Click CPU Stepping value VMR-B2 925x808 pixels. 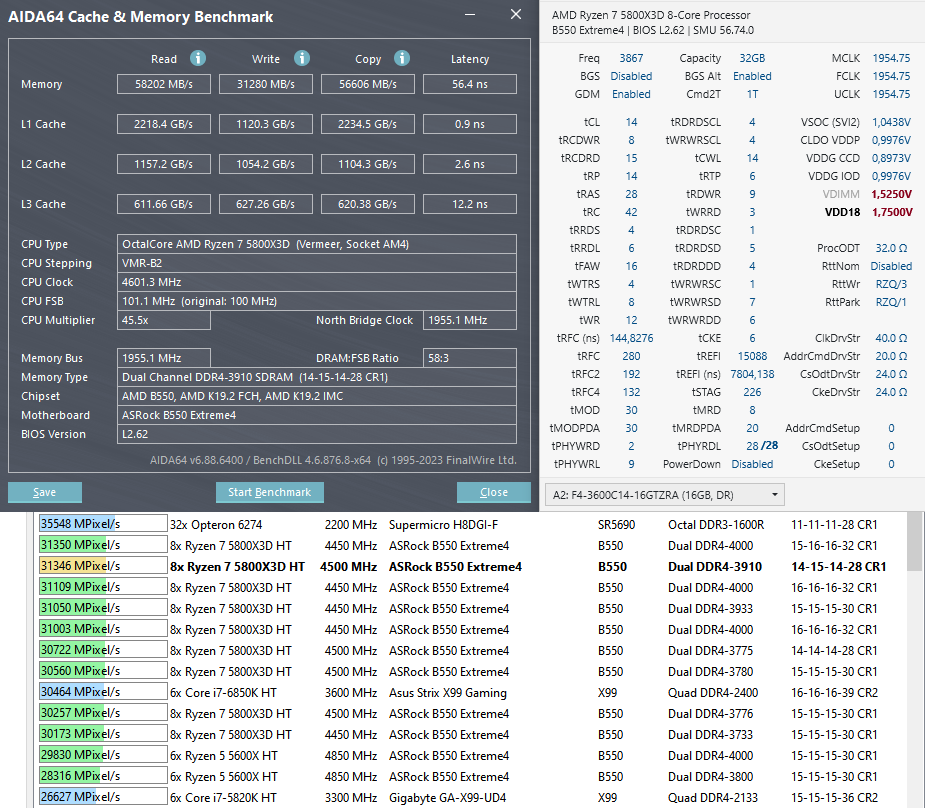click(317, 263)
